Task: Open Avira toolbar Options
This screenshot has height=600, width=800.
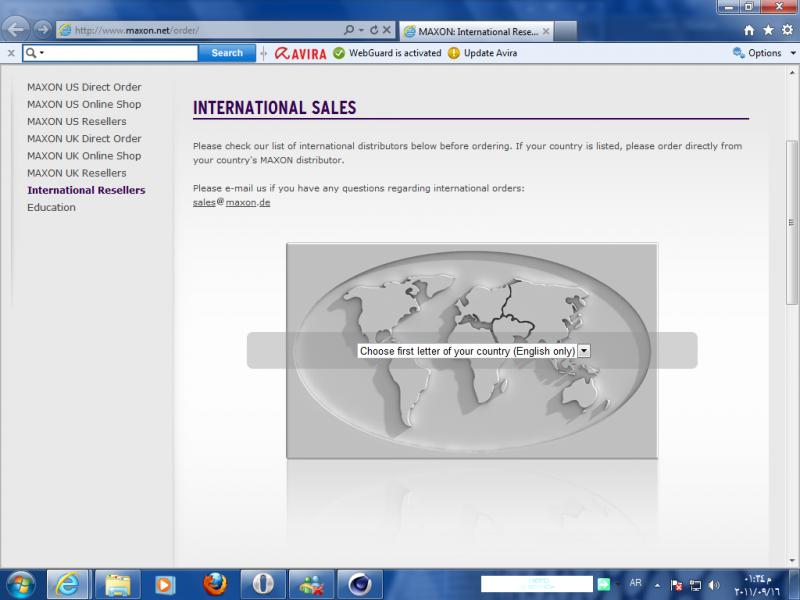Action: pyautogui.click(x=764, y=53)
